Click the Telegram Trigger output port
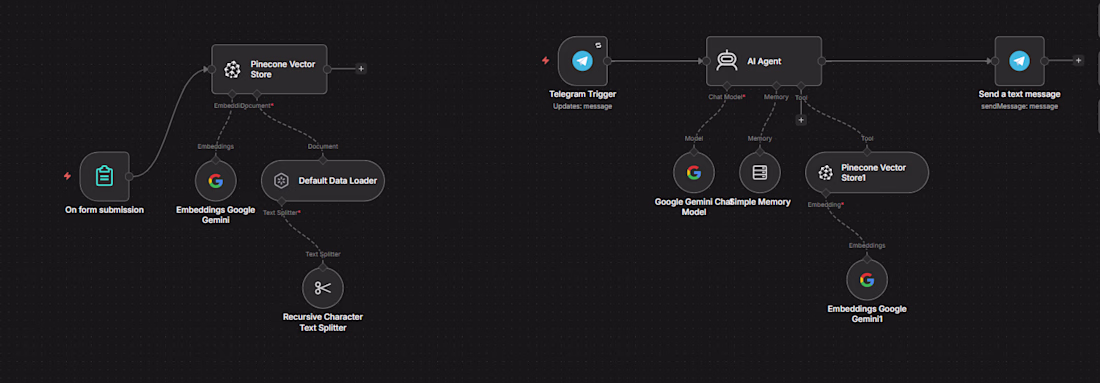This screenshot has height=383, width=1100. 607,61
